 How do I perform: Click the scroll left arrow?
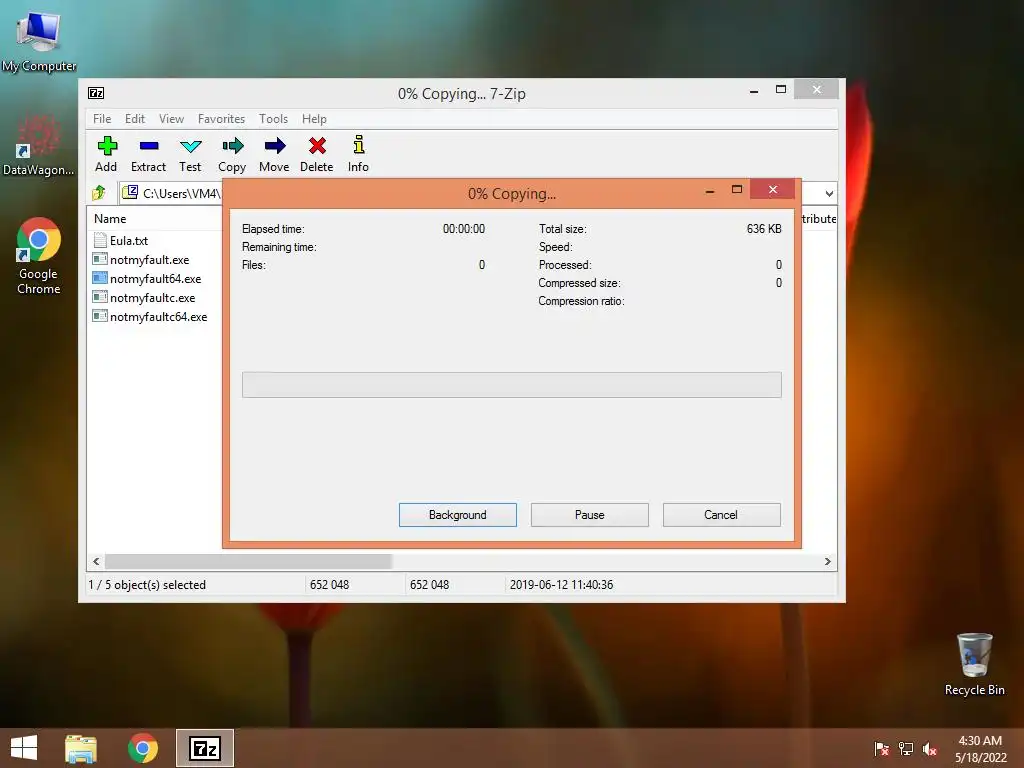click(96, 561)
